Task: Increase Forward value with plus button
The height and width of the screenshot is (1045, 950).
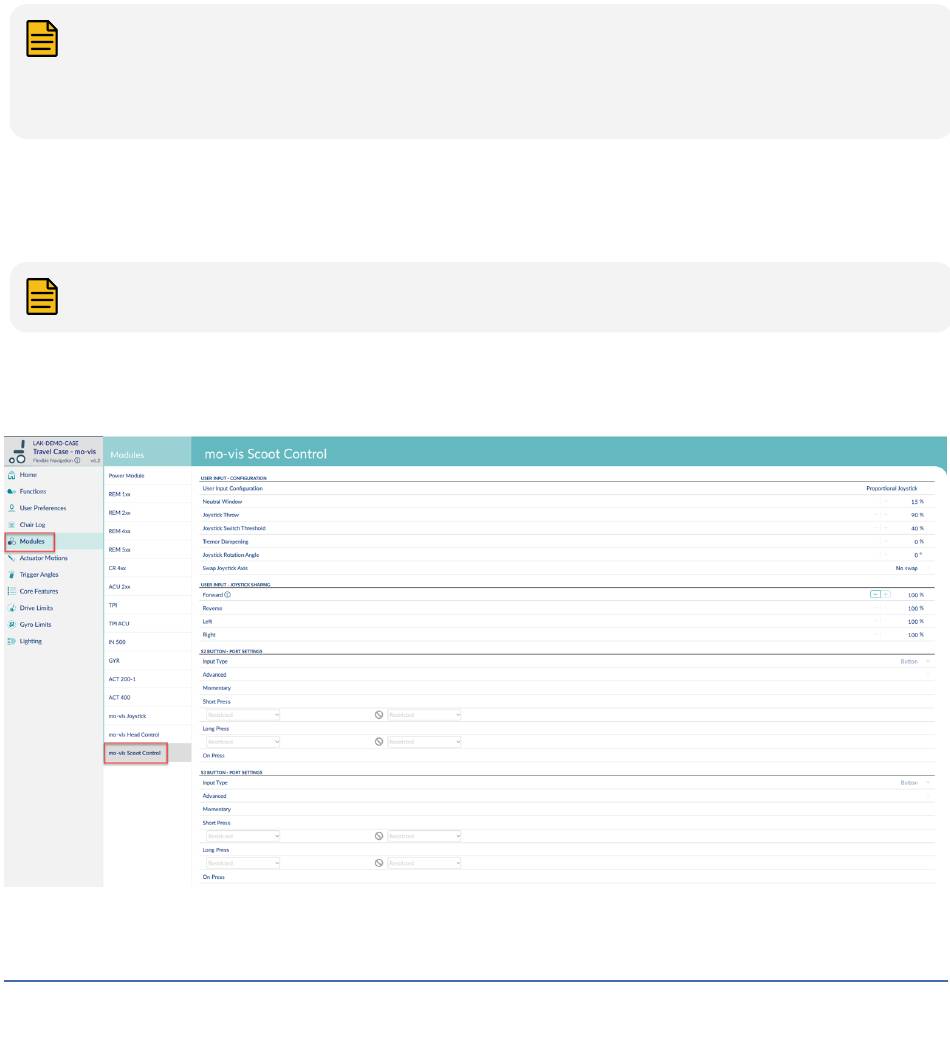Action: (x=886, y=594)
